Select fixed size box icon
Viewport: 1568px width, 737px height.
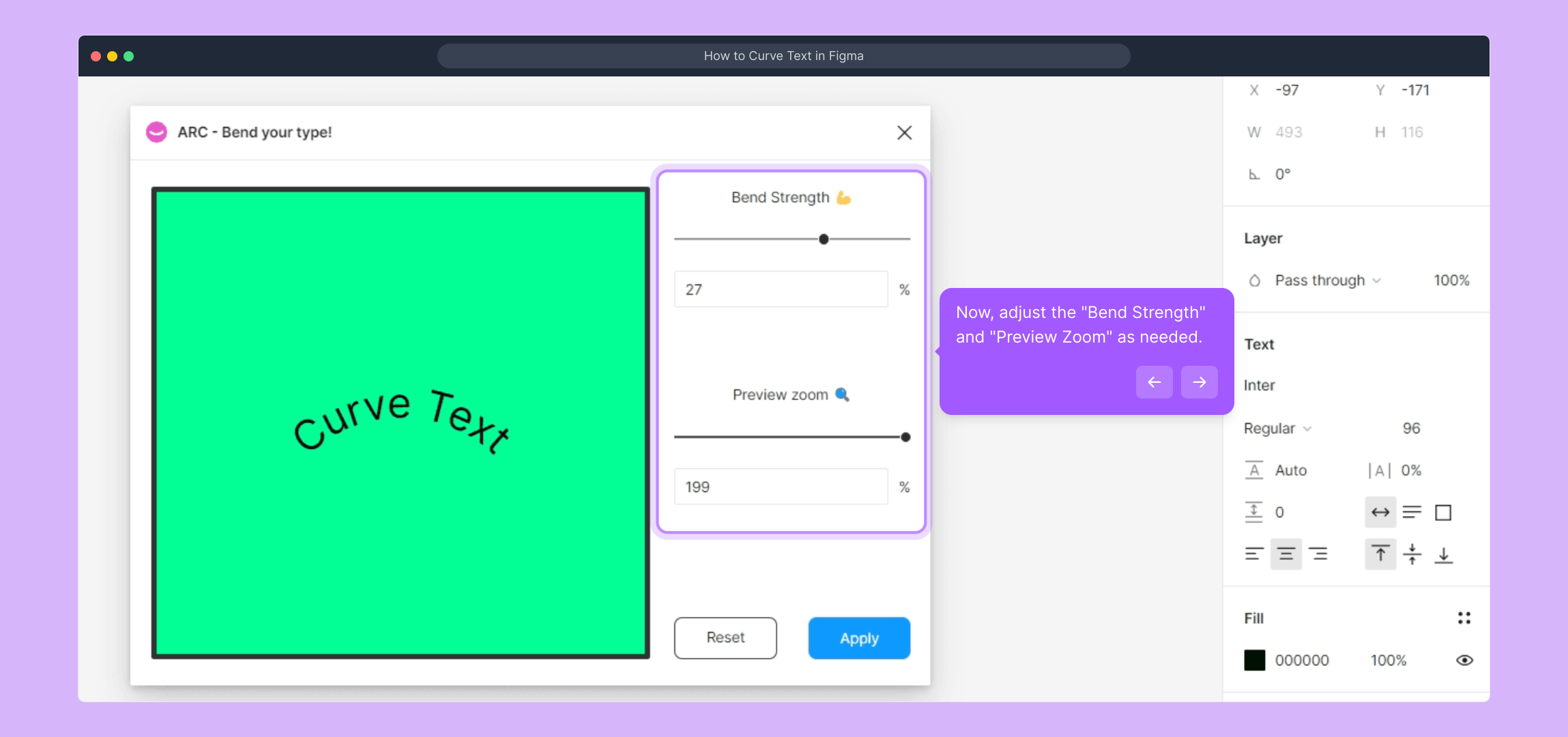pos(1443,512)
